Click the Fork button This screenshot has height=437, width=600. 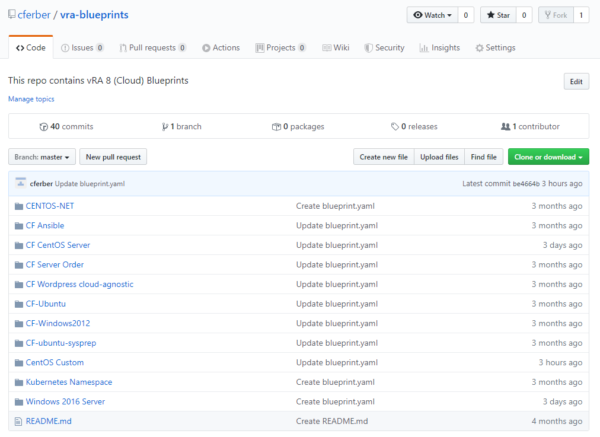coord(556,15)
